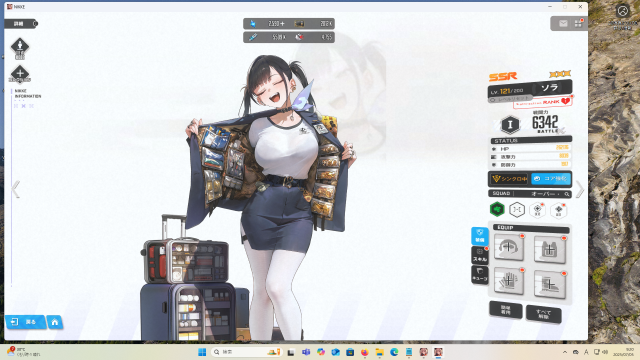Click the コア強化 button
Viewport: 640px width, 360px height.
(551, 179)
